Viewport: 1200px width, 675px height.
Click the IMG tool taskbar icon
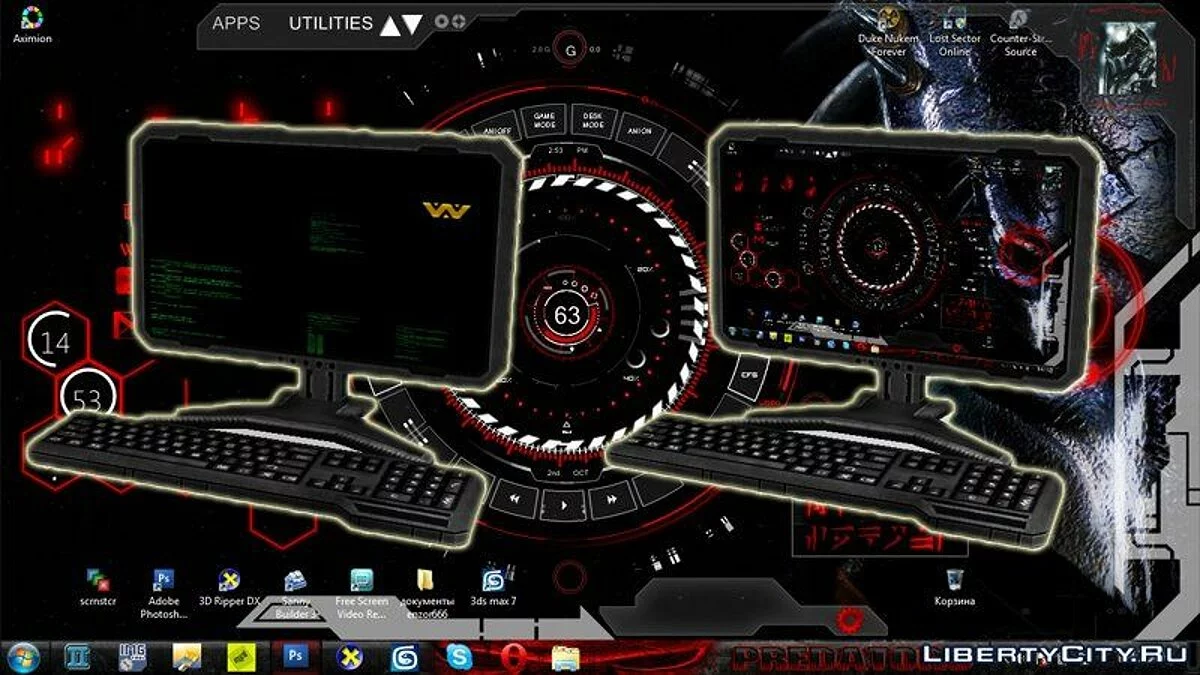pyautogui.click(x=133, y=656)
